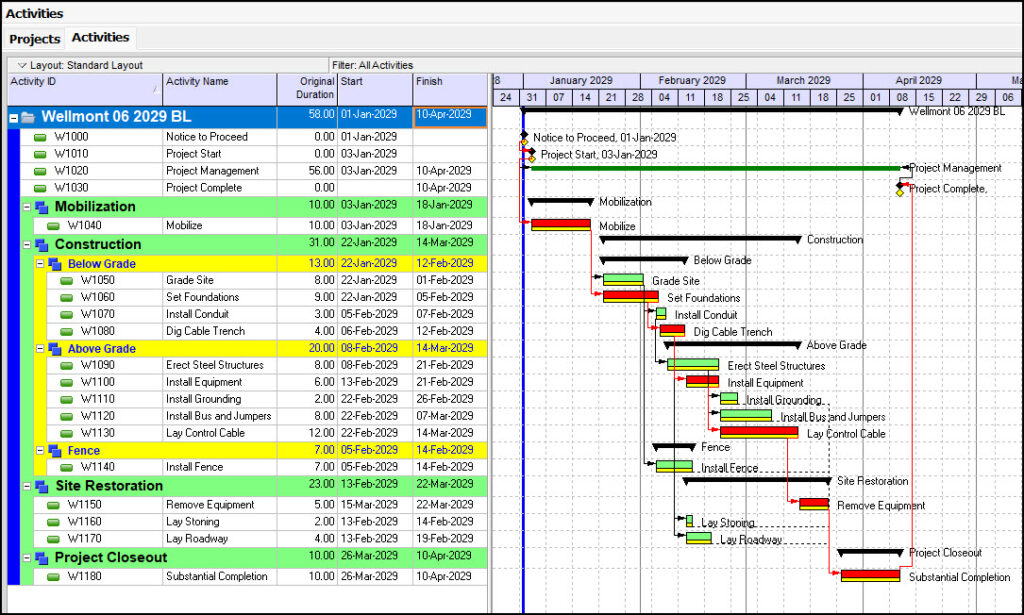Select the Install Bus and Jumpers activity name
The image size is (1024, 615).
[x=219, y=417]
